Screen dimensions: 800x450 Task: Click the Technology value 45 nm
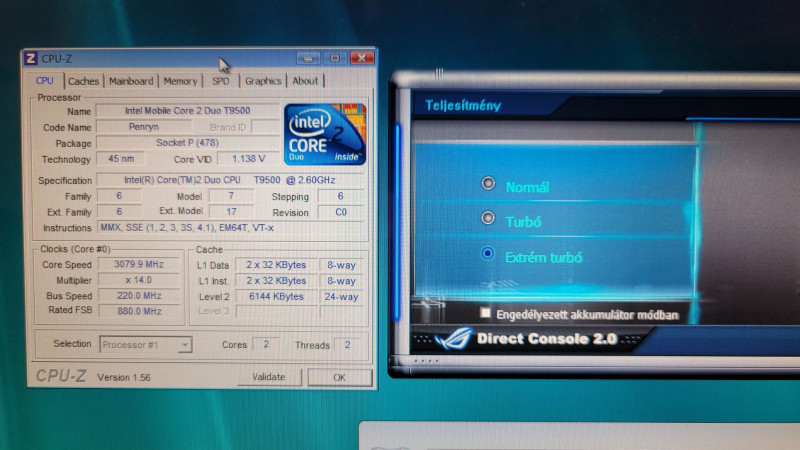tap(121, 159)
